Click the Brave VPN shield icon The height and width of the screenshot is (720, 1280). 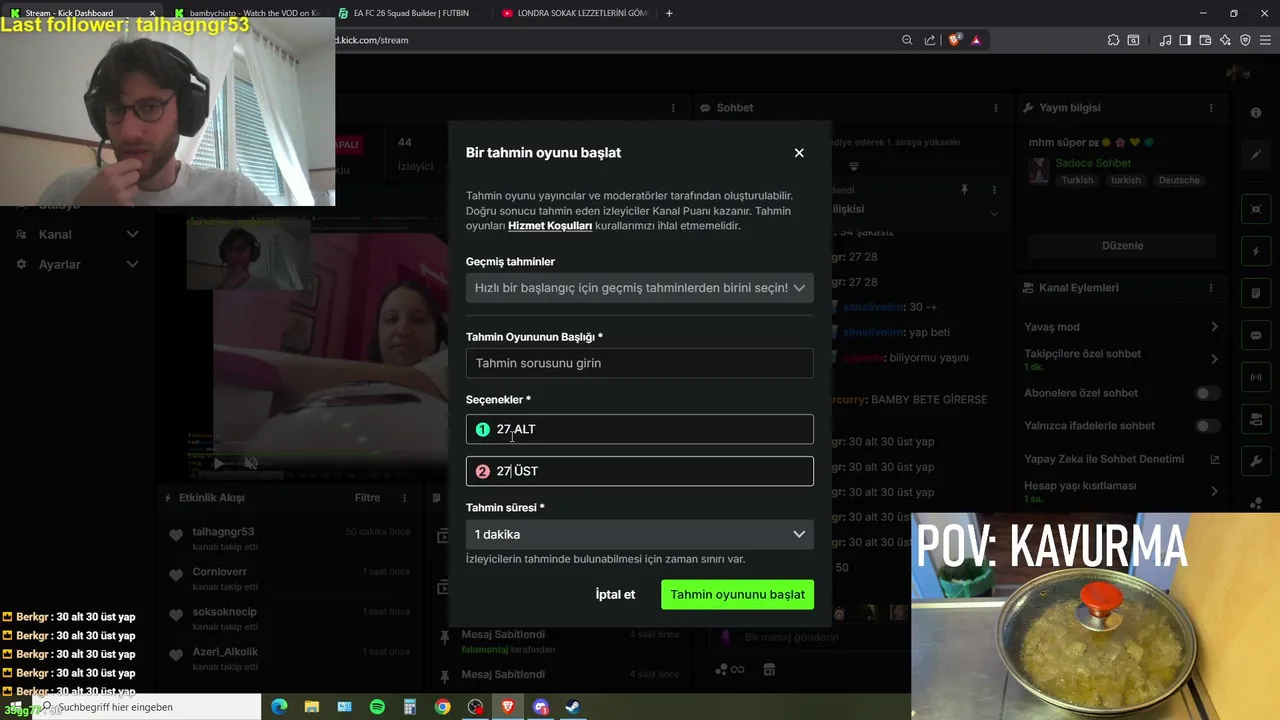[x=1245, y=40]
